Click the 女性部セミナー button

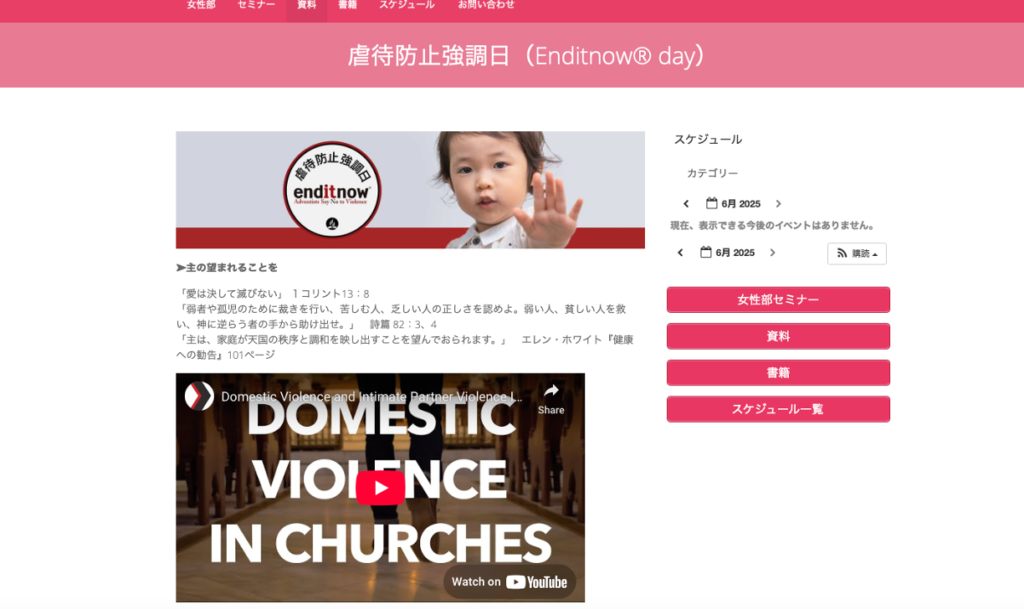(778, 300)
